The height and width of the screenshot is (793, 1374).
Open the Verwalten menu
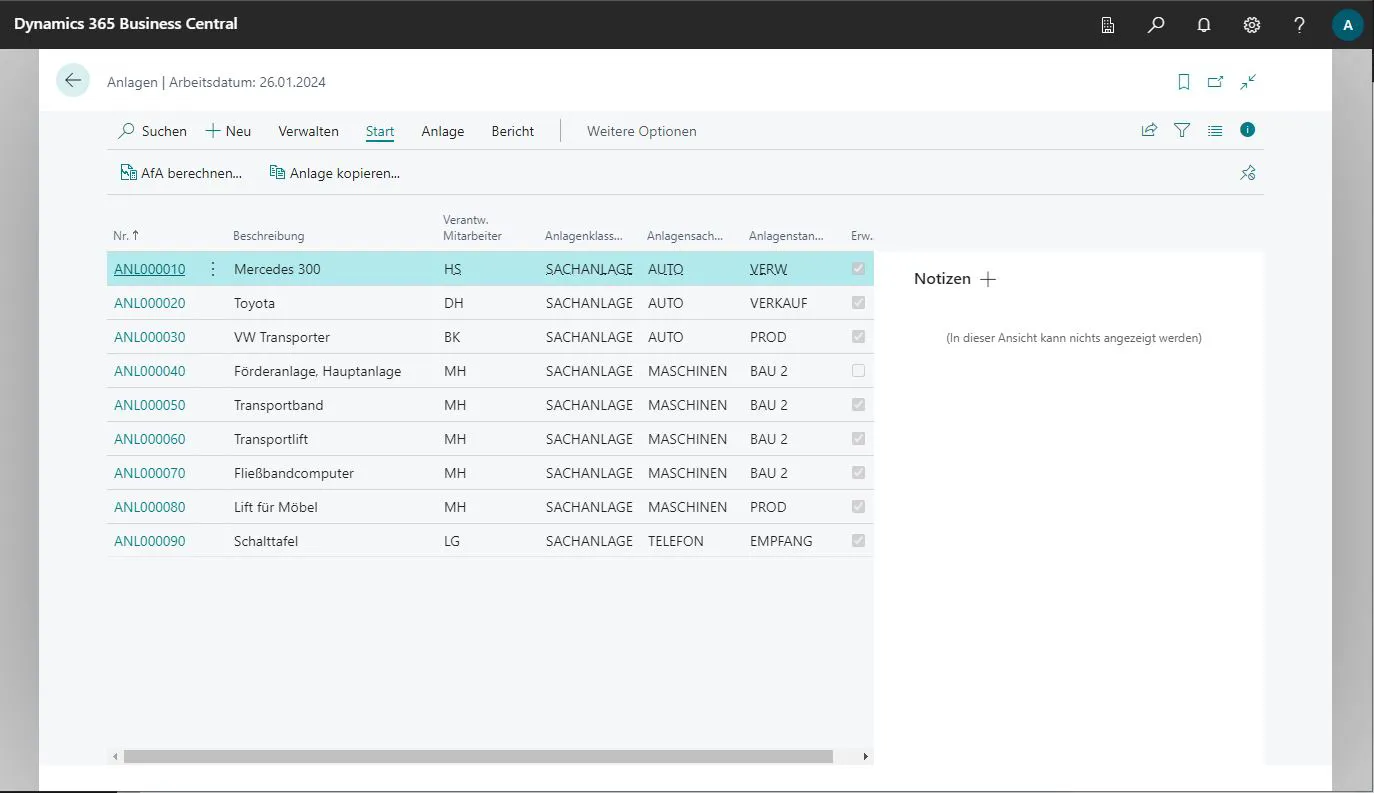coord(308,131)
